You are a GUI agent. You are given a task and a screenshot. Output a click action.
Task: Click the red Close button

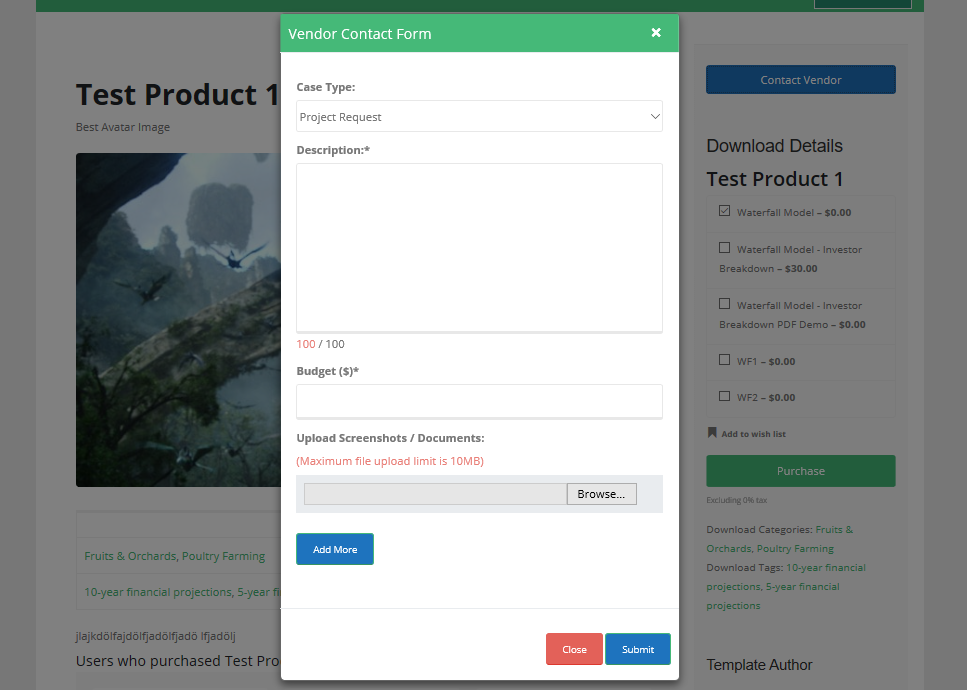[574, 649]
